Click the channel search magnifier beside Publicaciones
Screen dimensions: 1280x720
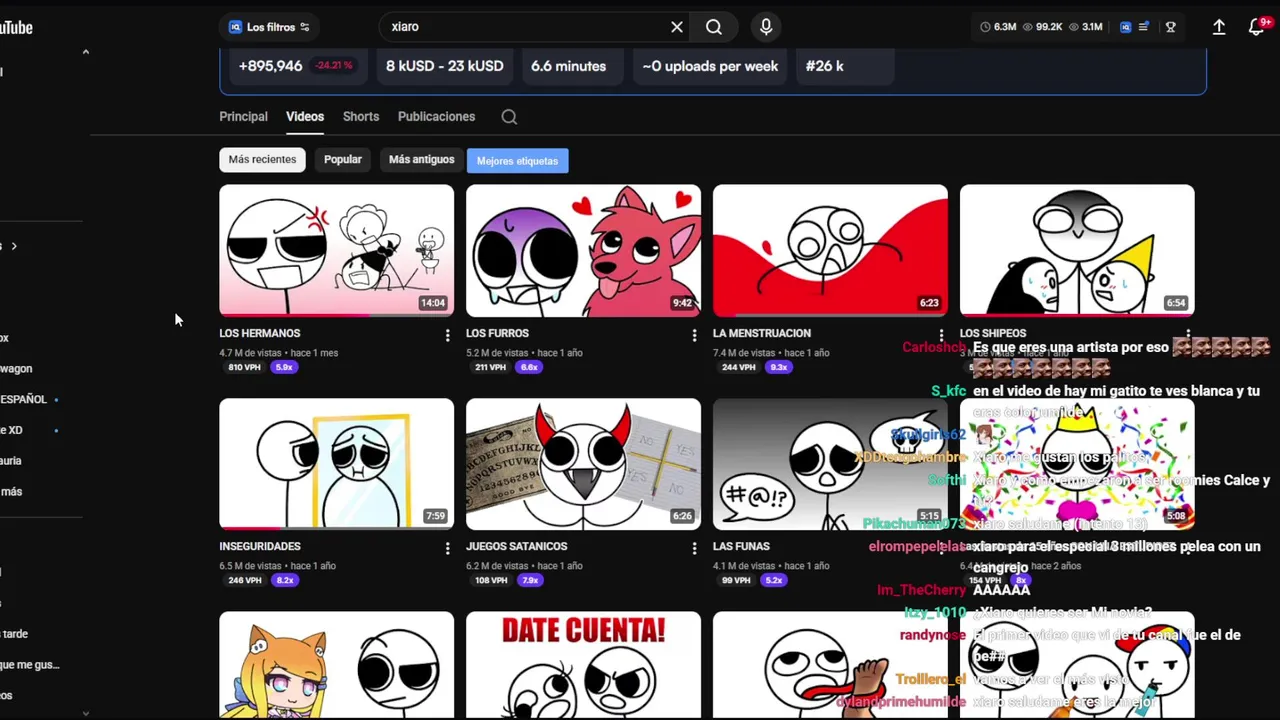[x=509, y=117]
